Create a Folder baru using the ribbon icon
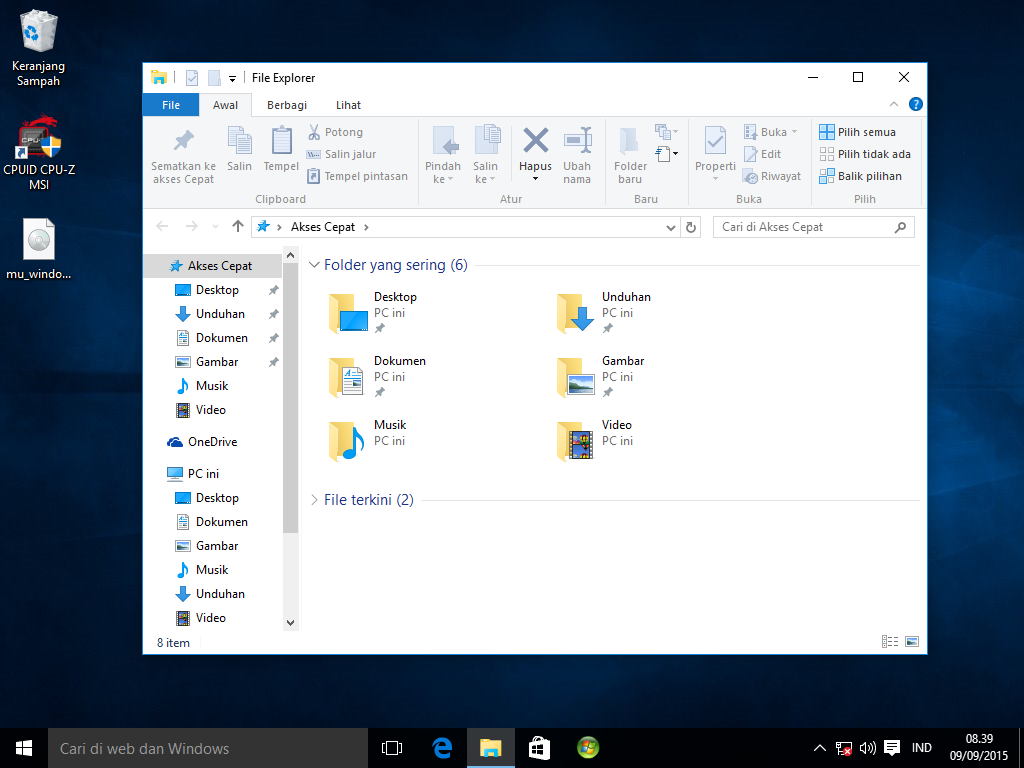Screen dimensions: 1024x768 [629, 150]
